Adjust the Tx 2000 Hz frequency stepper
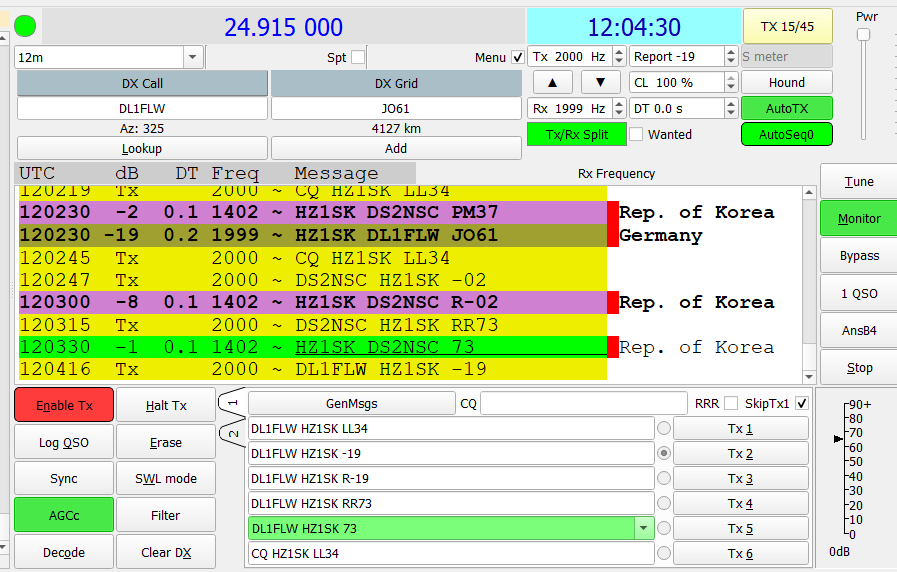The width and height of the screenshot is (897, 572). coord(619,57)
